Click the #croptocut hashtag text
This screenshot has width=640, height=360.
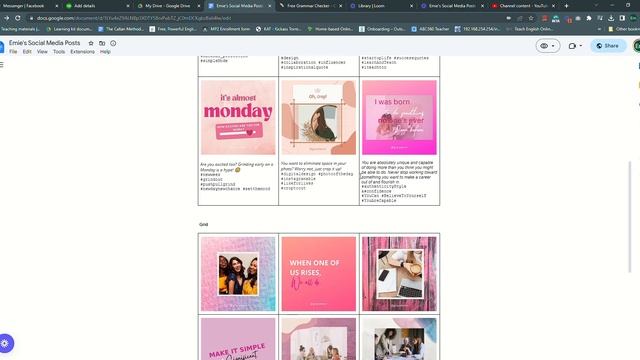[293, 188]
